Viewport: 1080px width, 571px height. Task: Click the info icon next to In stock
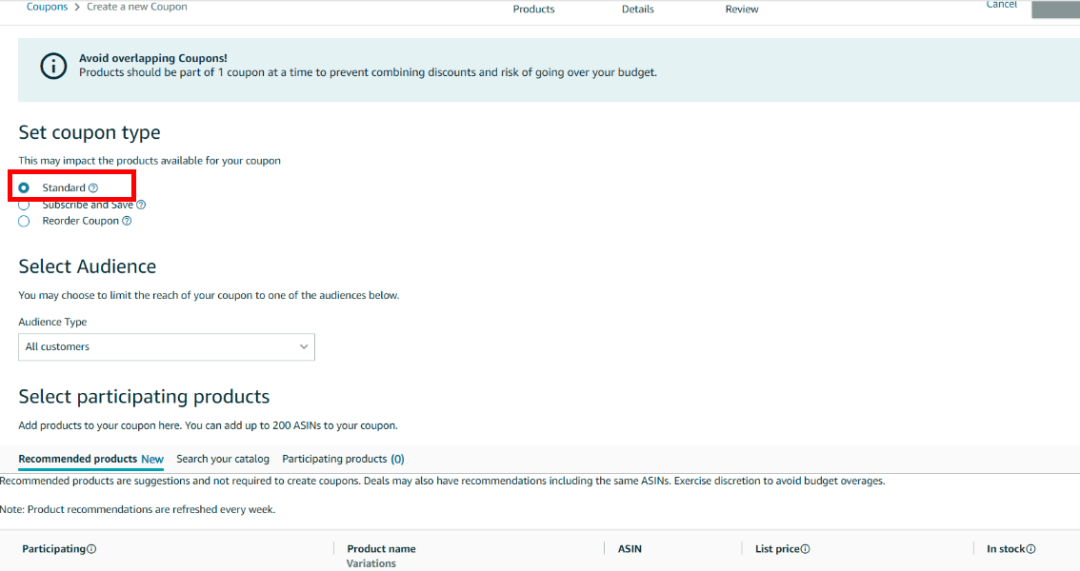pyautogui.click(x=1031, y=549)
